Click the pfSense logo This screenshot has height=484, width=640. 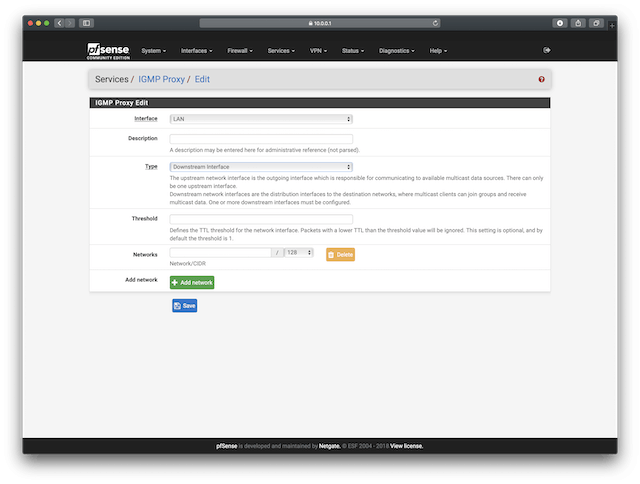108,51
